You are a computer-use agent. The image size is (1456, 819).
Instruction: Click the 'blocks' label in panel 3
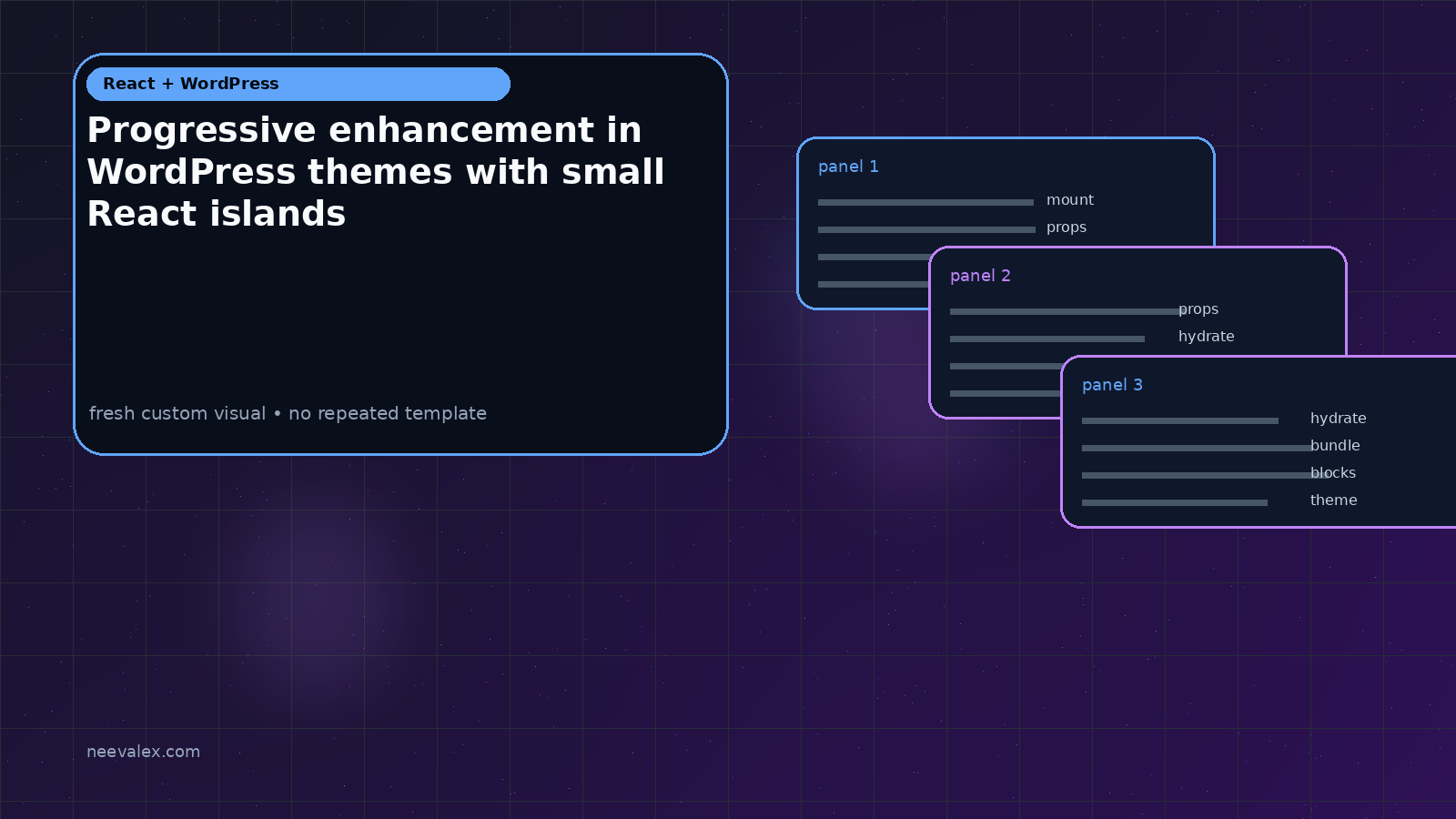(1333, 473)
